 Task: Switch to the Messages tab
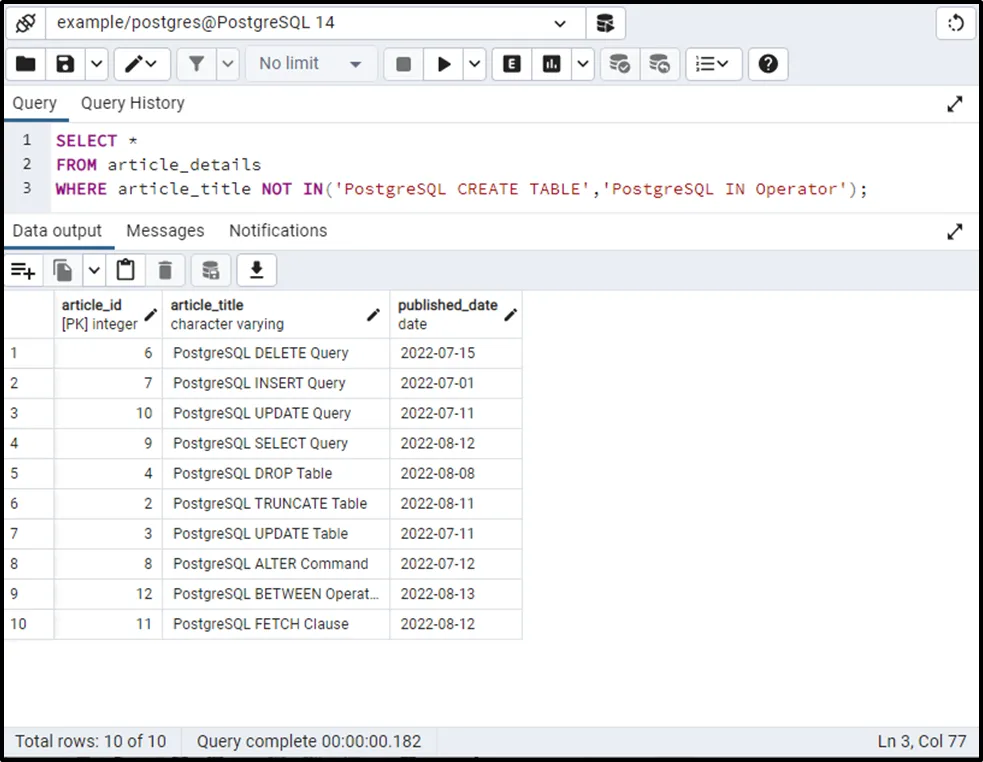165,231
